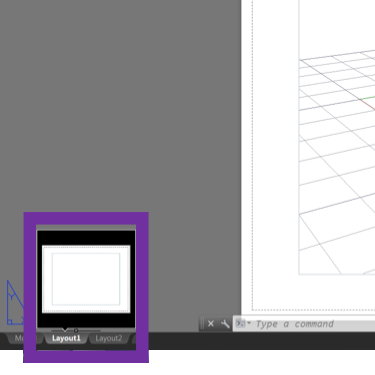Screen dimensions: 375x375
Task: Click the command line grip handle
Action: tap(202, 324)
